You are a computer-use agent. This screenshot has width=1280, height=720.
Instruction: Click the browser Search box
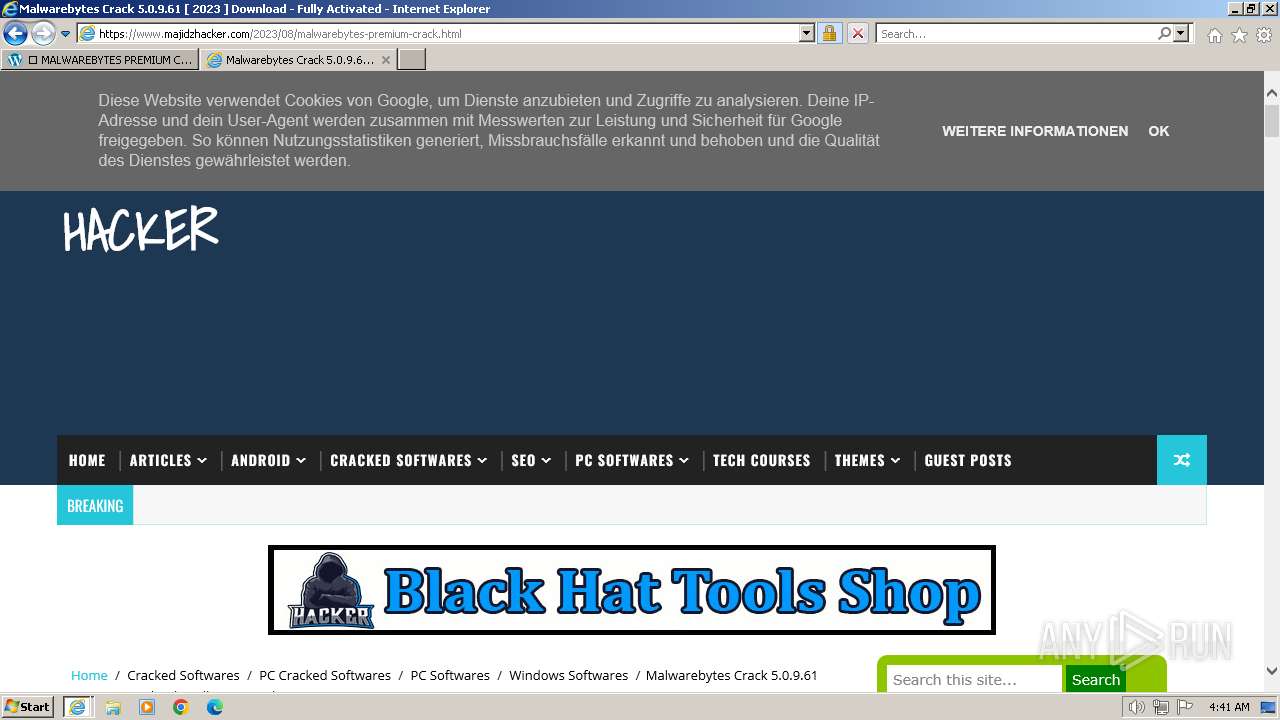coord(1016,33)
